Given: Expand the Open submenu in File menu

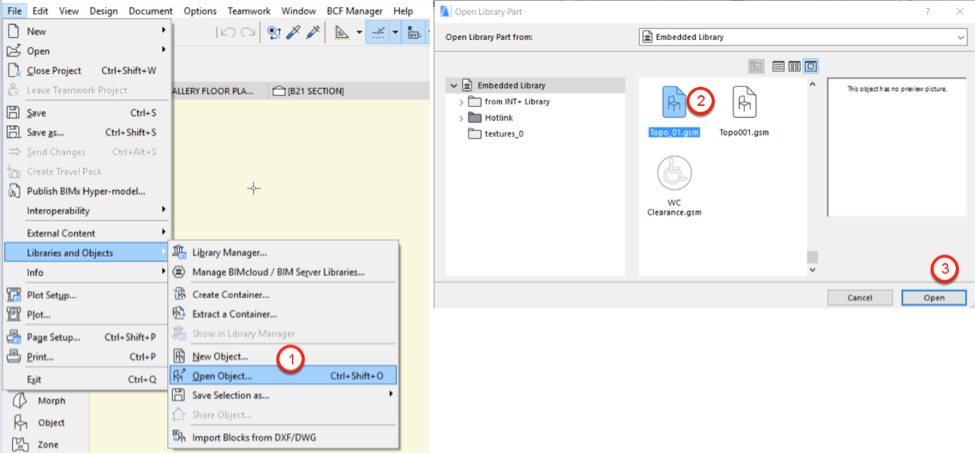Looking at the screenshot, I should point(87,51).
